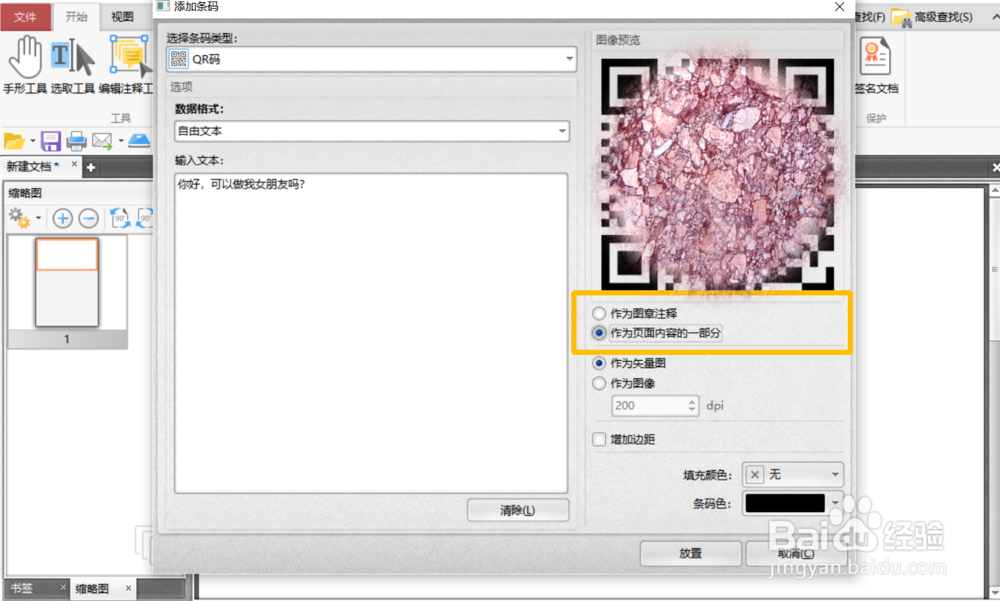Open the Edit Annotations tool (编辑注释工具)
The height and width of the screenshot is (601, 1000).
pos(127,55)
